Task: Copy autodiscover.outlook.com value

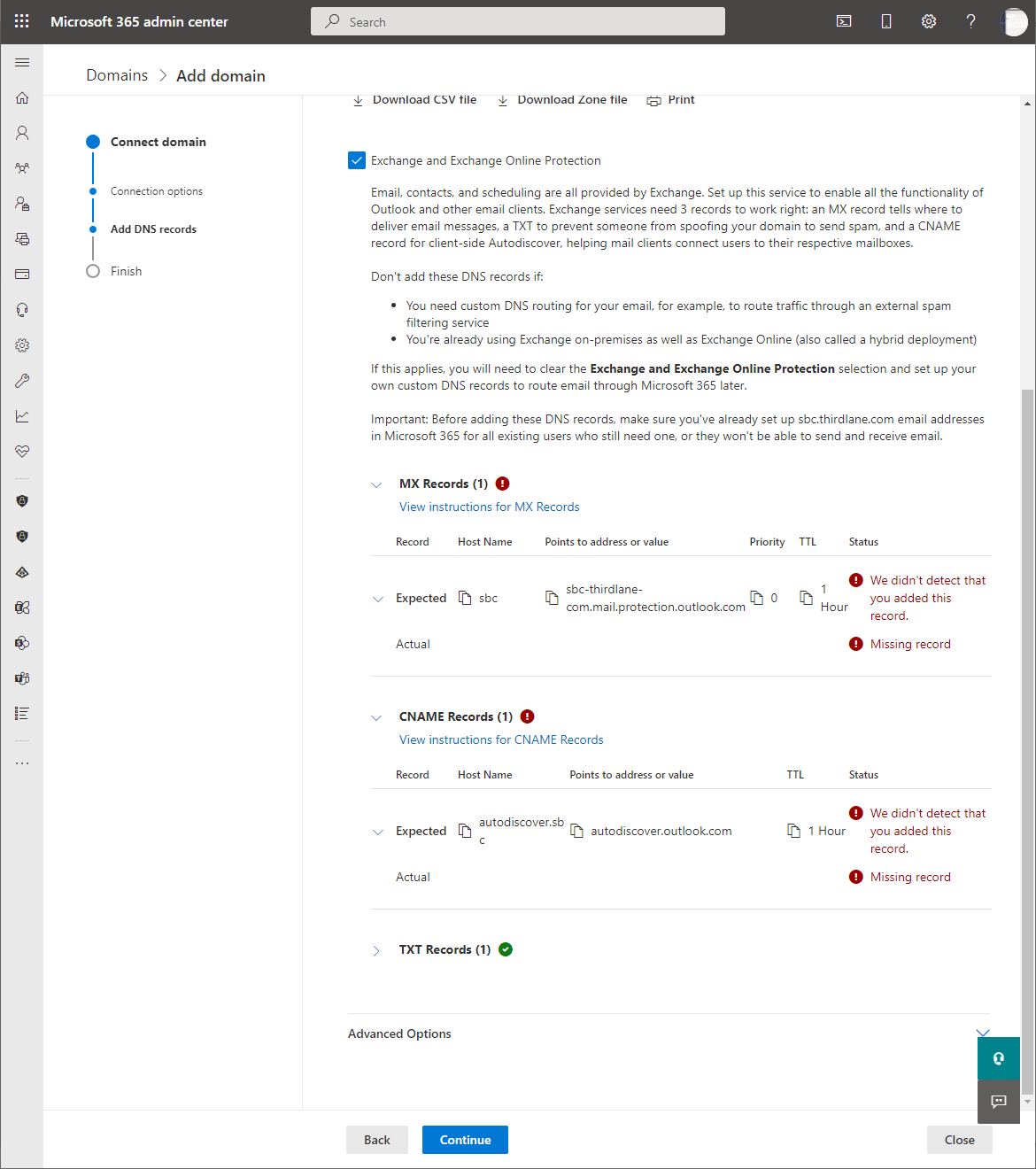Action: click(x=576, y=831)
